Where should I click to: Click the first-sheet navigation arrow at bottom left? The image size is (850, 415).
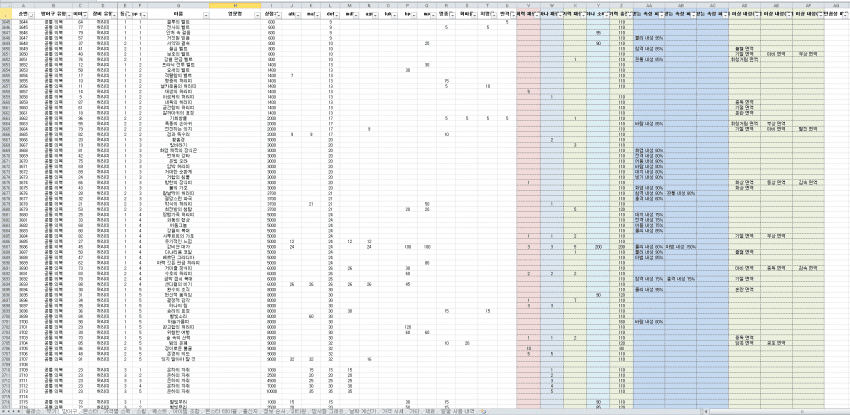[x=4, y=411]
